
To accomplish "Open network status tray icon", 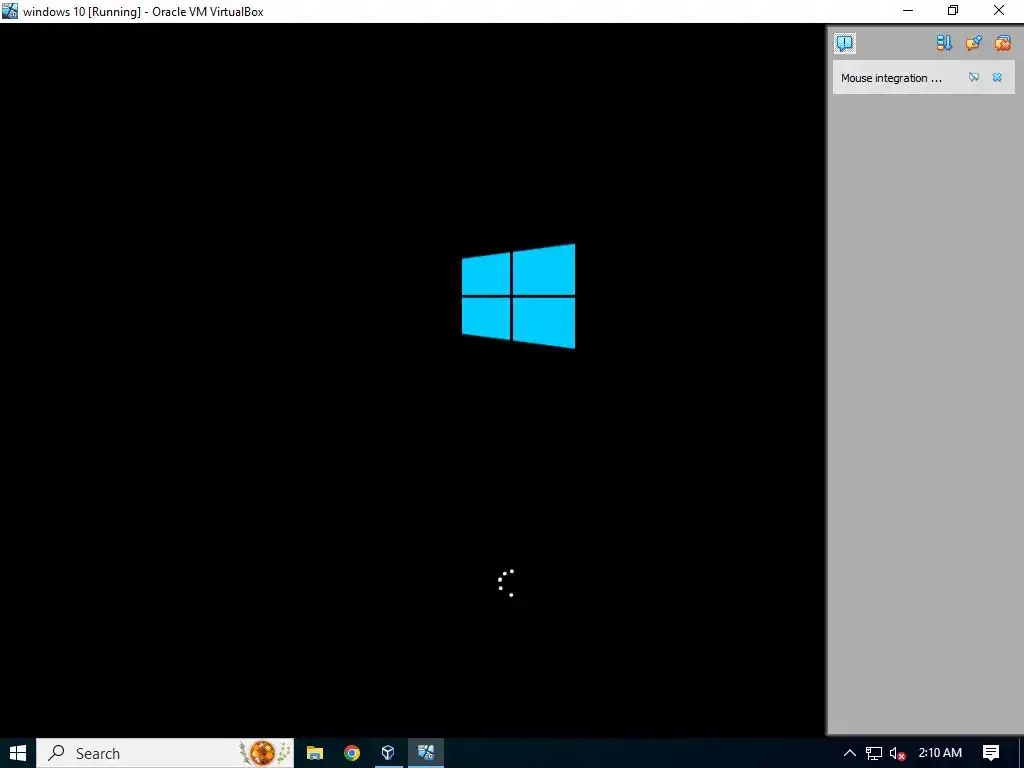I will [x=874, y=754].
